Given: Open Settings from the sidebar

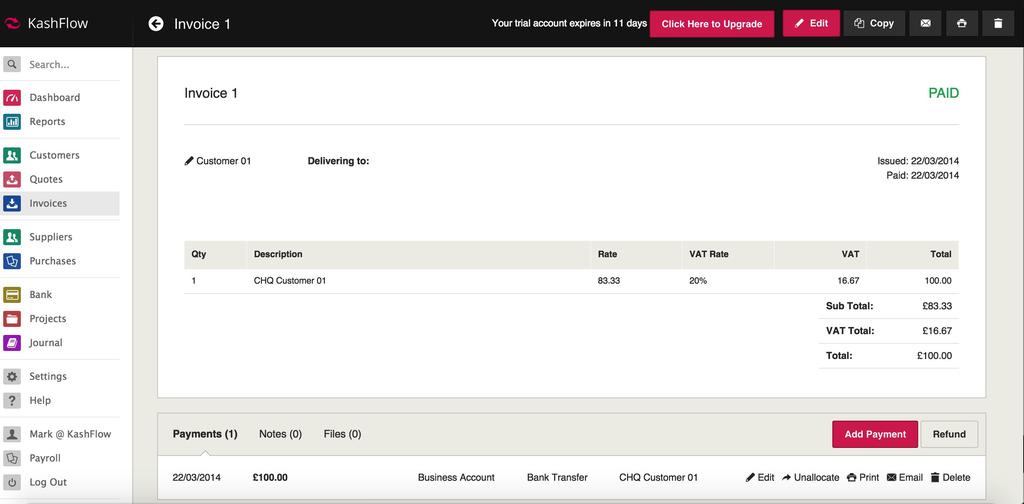Looking at the screenshot, I should (48, 377).
